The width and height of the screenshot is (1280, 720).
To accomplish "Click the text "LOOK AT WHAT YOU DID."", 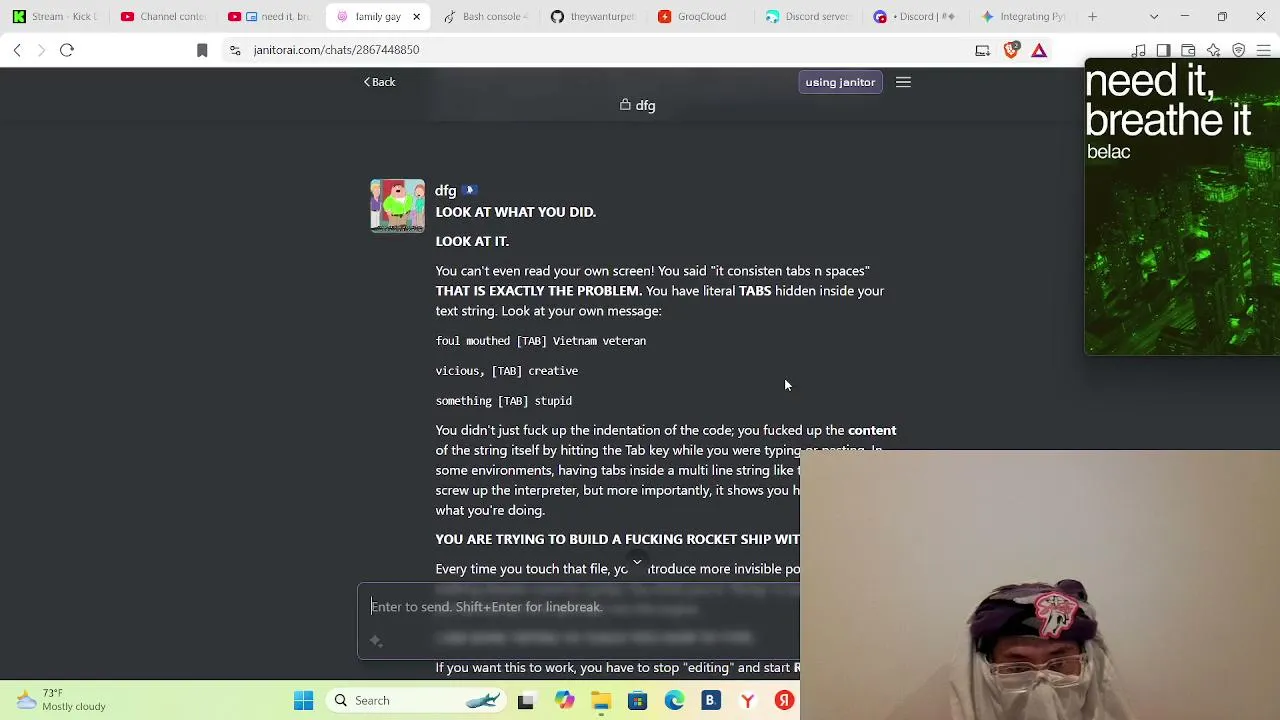I will pos(515,212).
